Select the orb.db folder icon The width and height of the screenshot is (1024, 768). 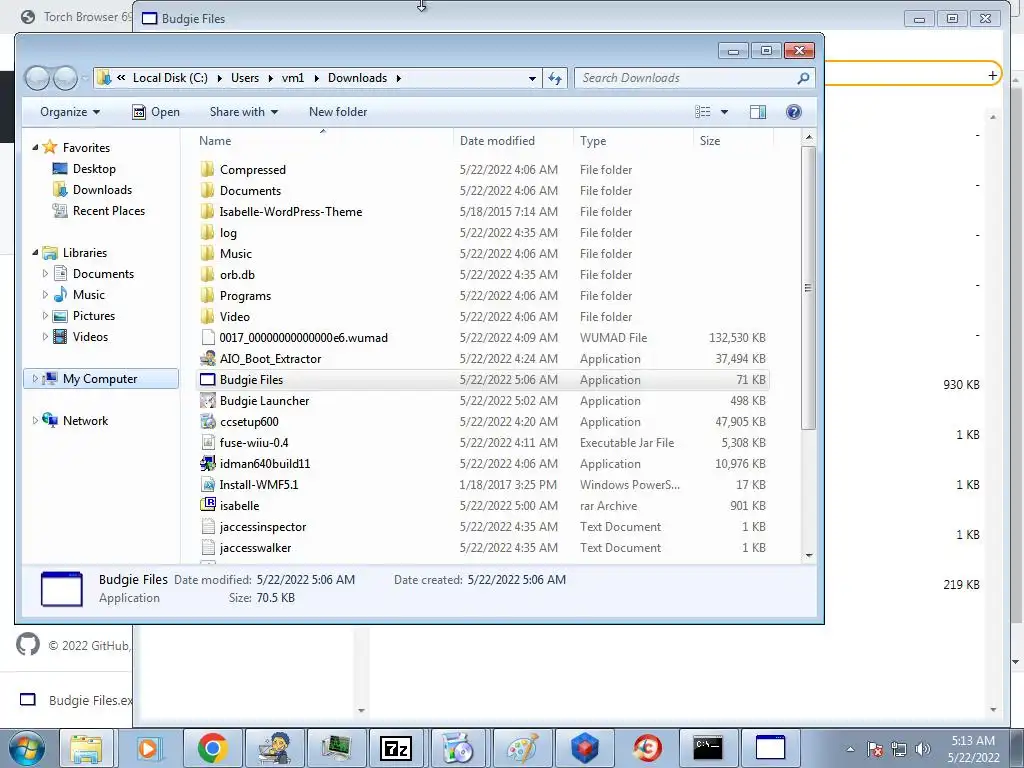pos(208,275)
